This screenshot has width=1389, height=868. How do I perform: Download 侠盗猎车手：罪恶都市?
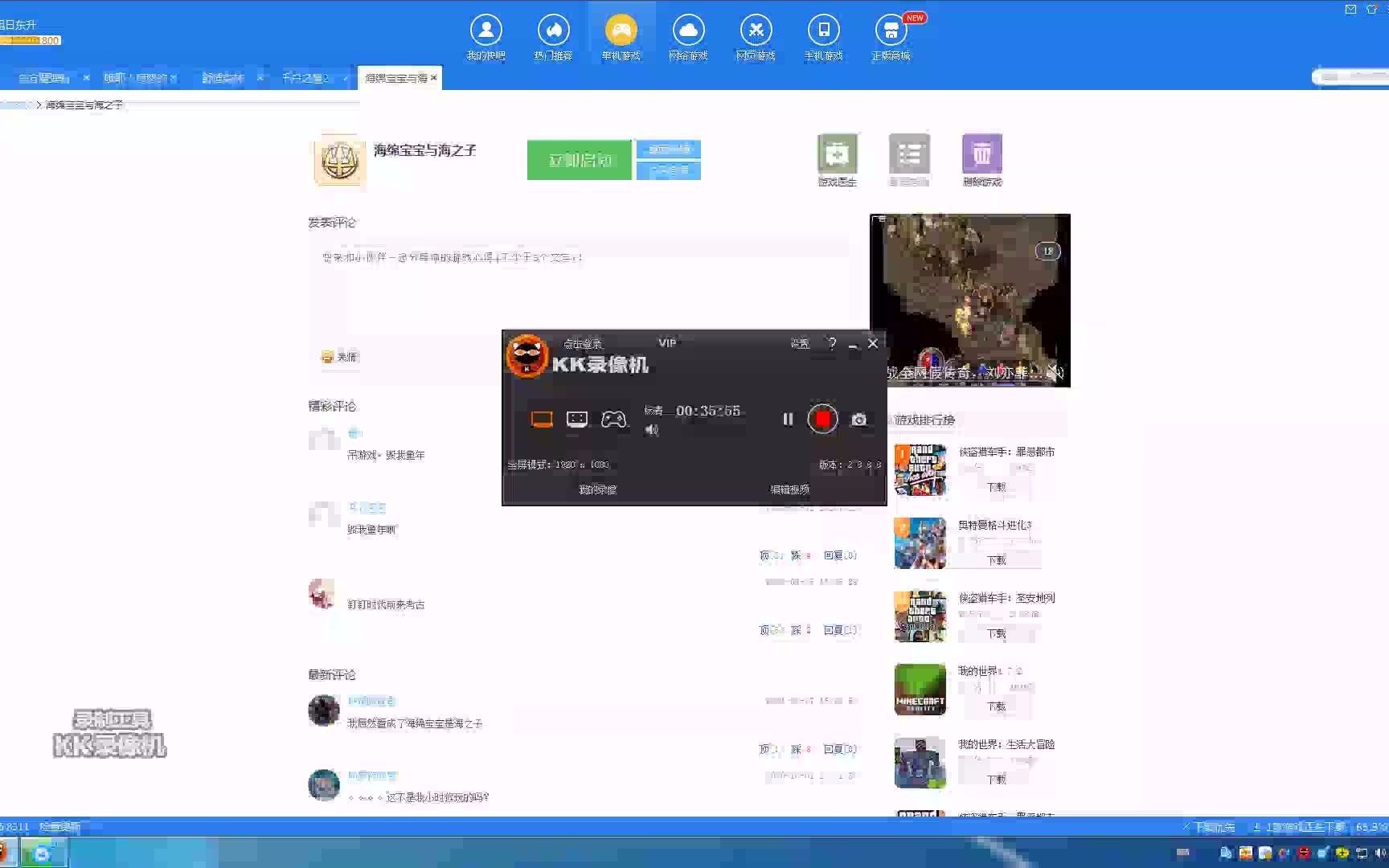point(997,487)
